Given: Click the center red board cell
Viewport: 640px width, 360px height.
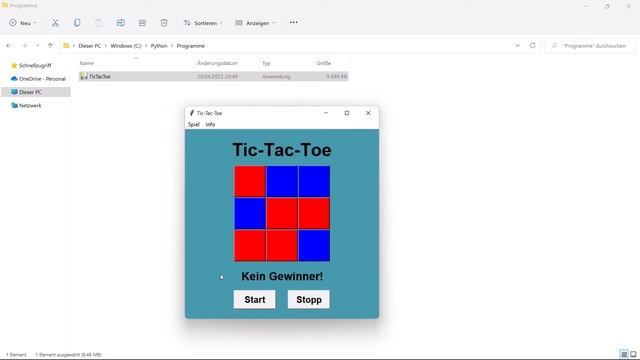Looking at the screenshot, I should pos(282,213).
